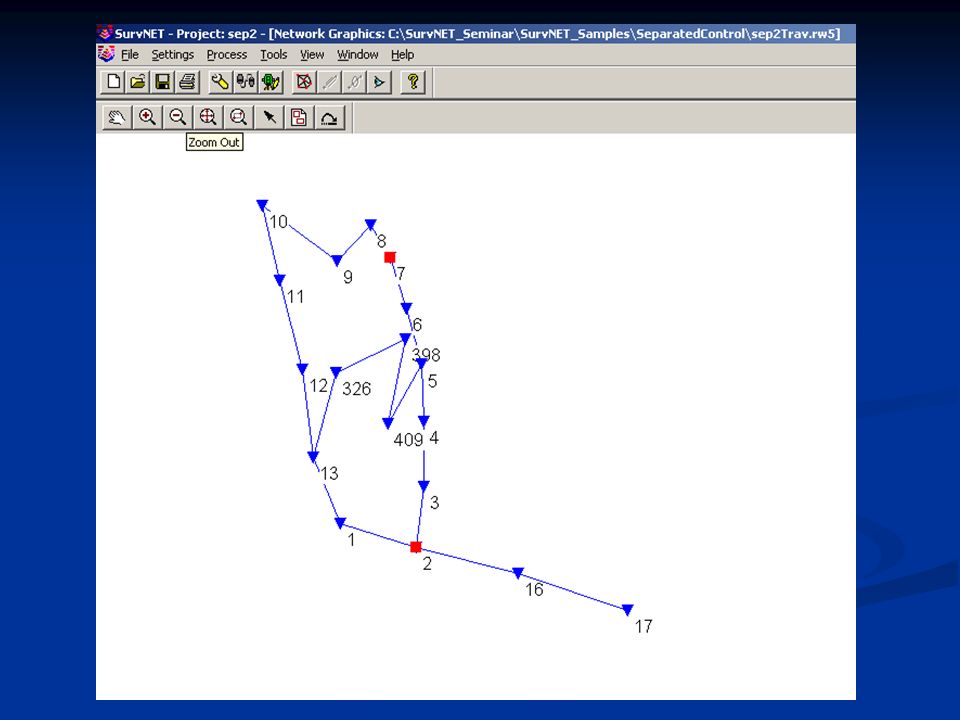Click the red squares document icon
Image resolution: width=960 pixels, height=720 pixels.
click(x=299, y=117)
